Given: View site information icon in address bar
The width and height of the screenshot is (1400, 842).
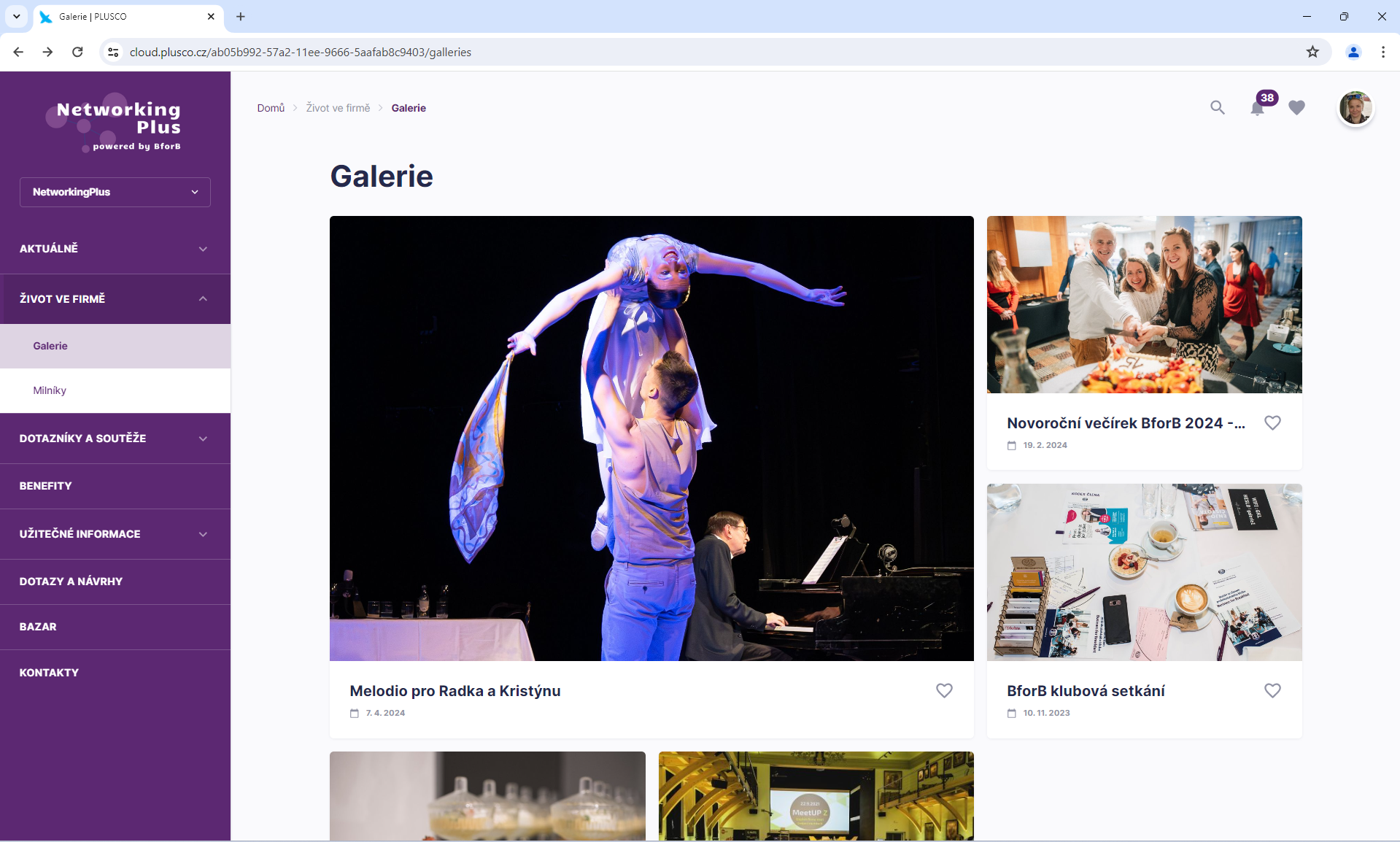Looking at the screenshot, I should (x=113, y=52).
